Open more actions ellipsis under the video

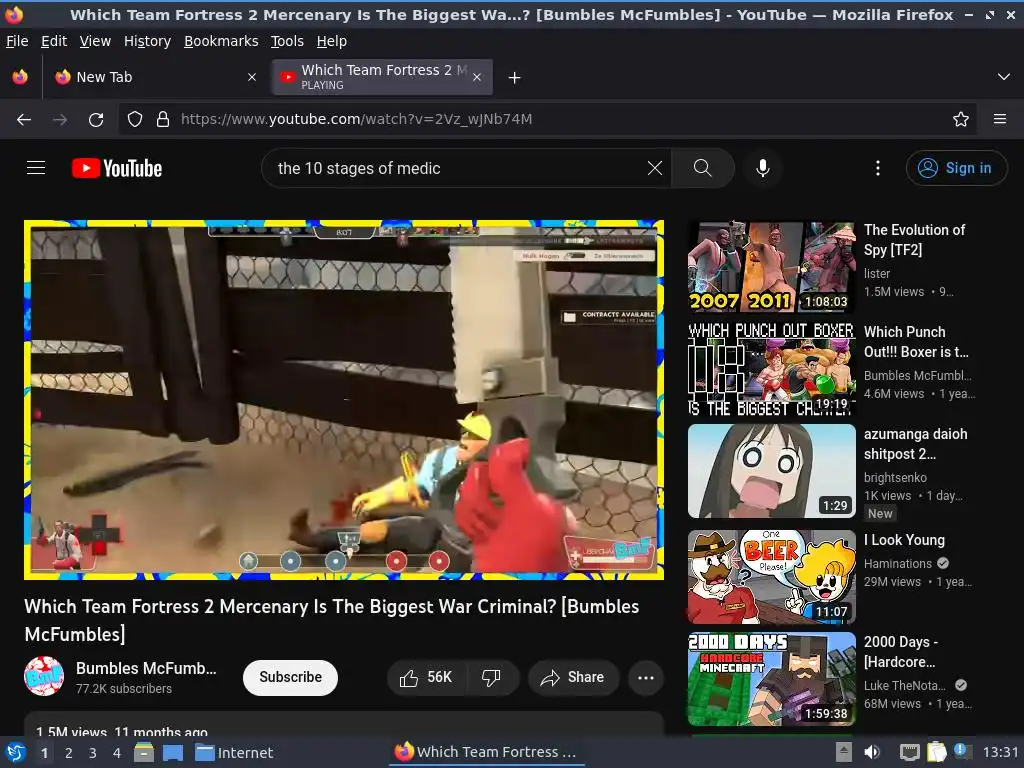click(x=646, y=677)
